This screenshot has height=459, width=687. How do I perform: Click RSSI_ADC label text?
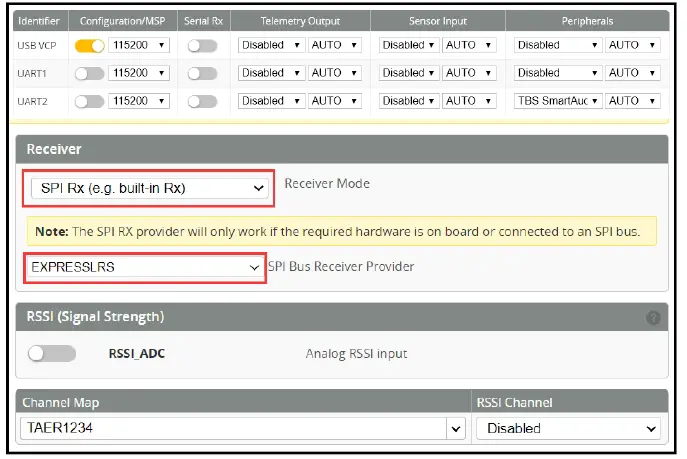[x=137, y=353]
